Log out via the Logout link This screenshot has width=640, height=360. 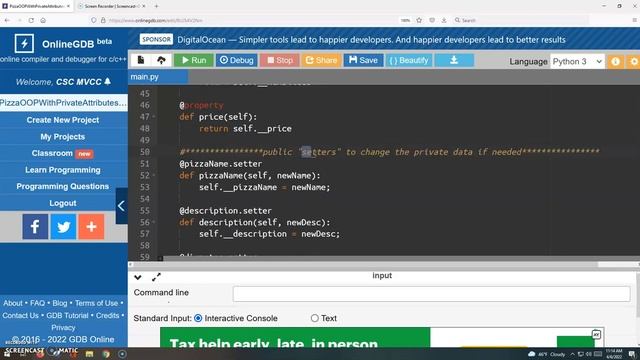63,203
